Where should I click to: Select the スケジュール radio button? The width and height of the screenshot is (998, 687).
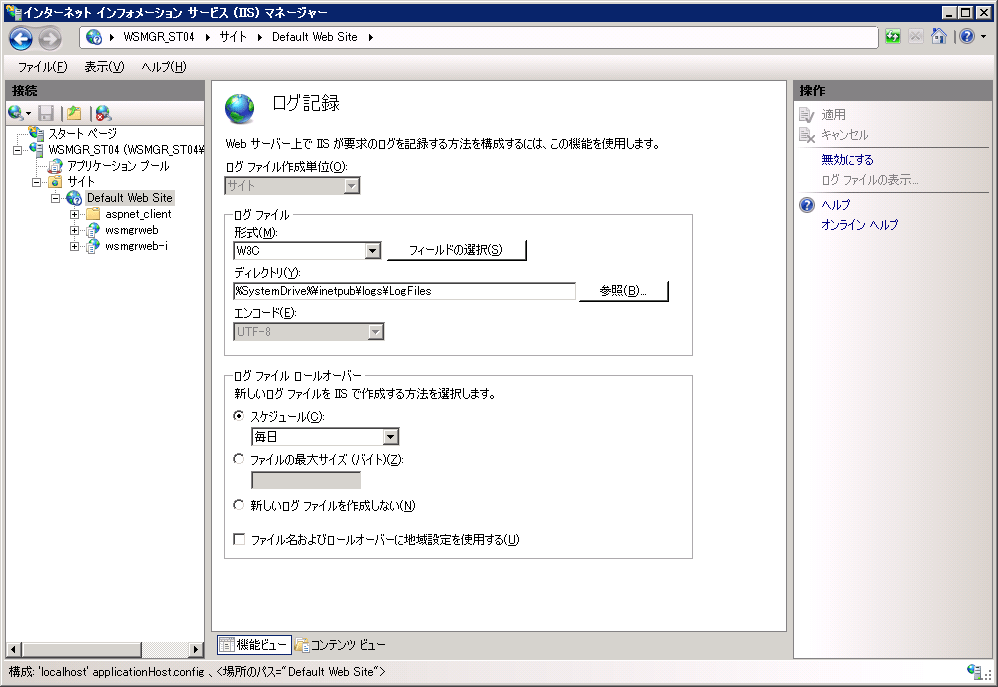pyautogui.click(x=238, y=416)
